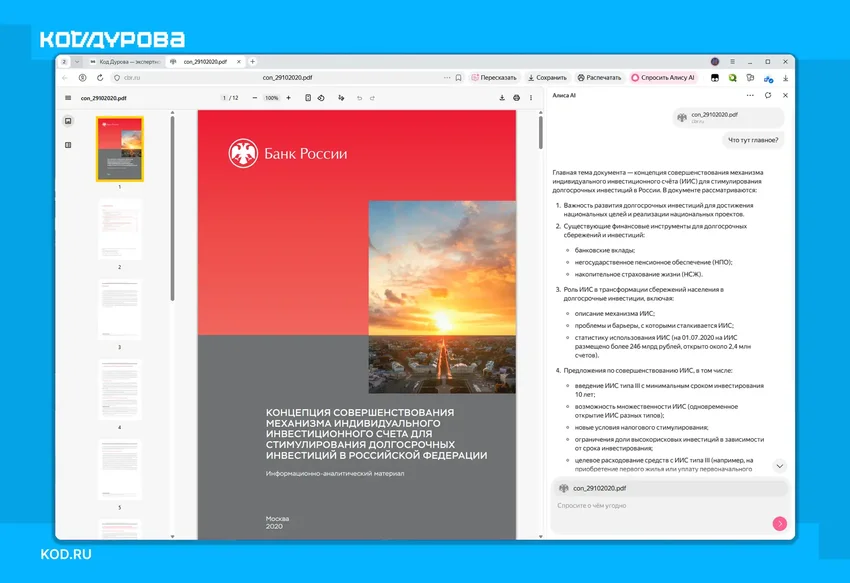Viewport: 850px width, 583px height.
Task: Zoom in the PDF with plus
Action: pyautogui.click(x=288, y=98)
